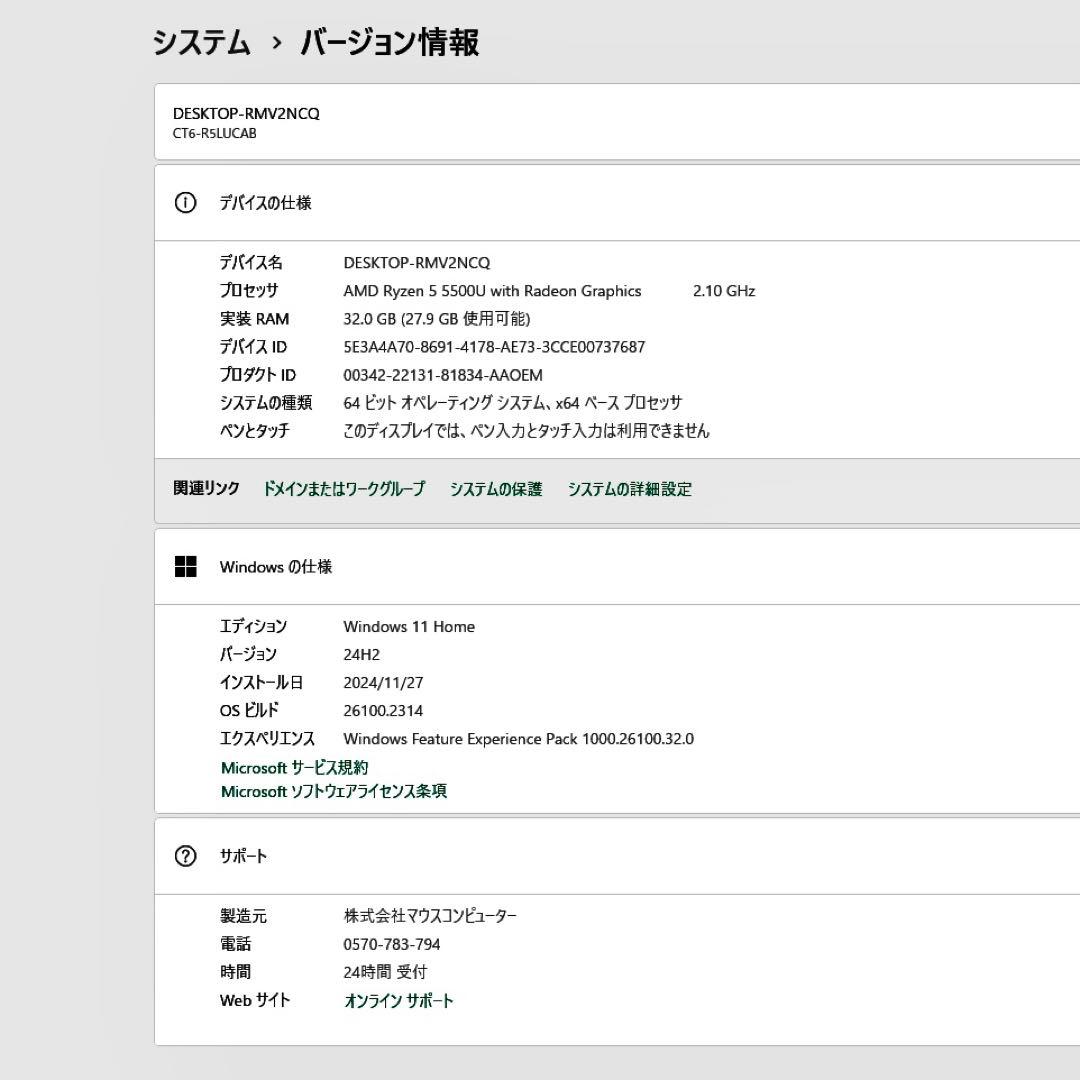Open システムの詳細設定 link
The height and width of the screenshot is (1080, 1080).
coord(630,488)
